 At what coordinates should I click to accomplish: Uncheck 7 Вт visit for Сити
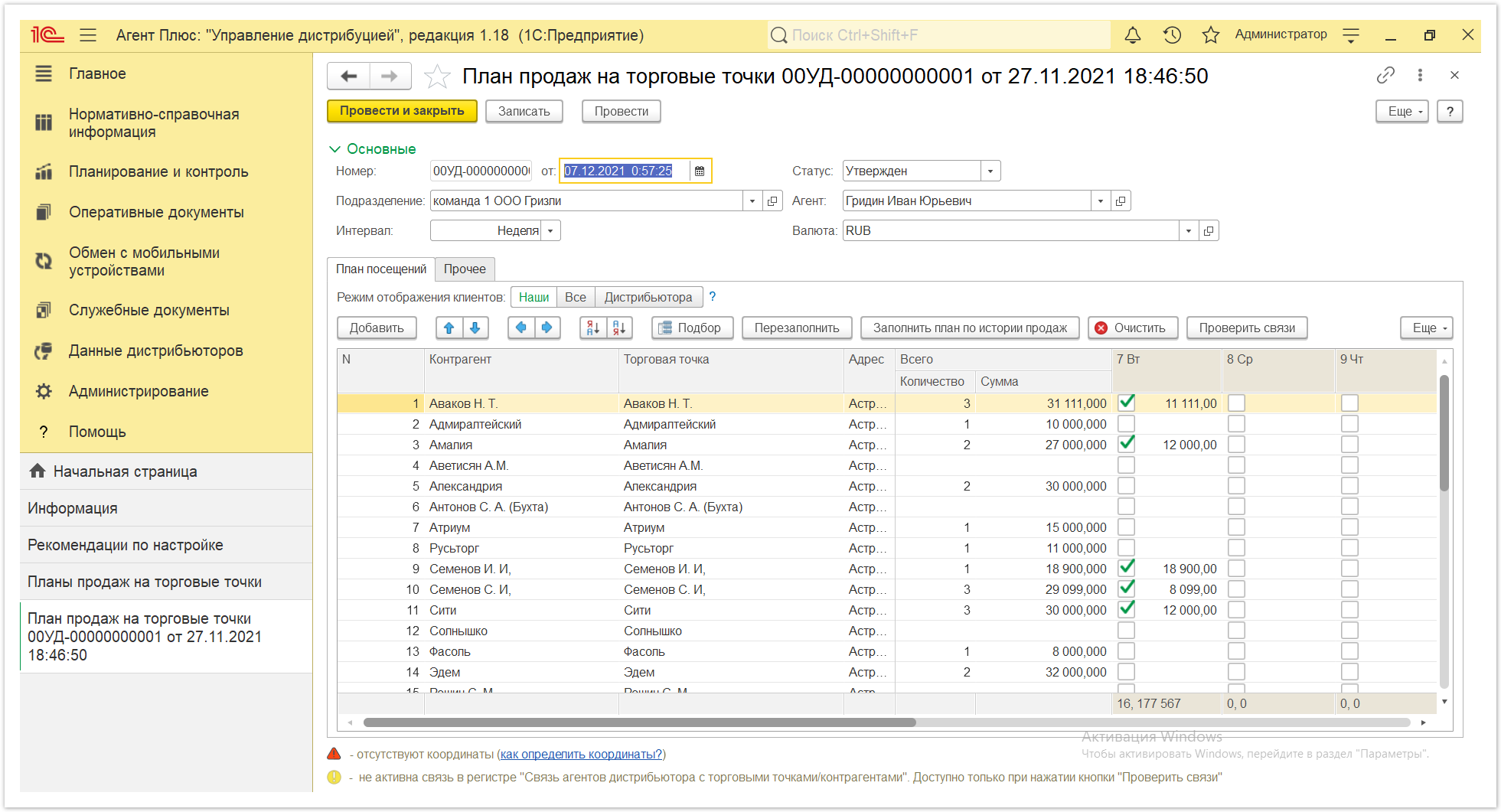point(1127,609)
